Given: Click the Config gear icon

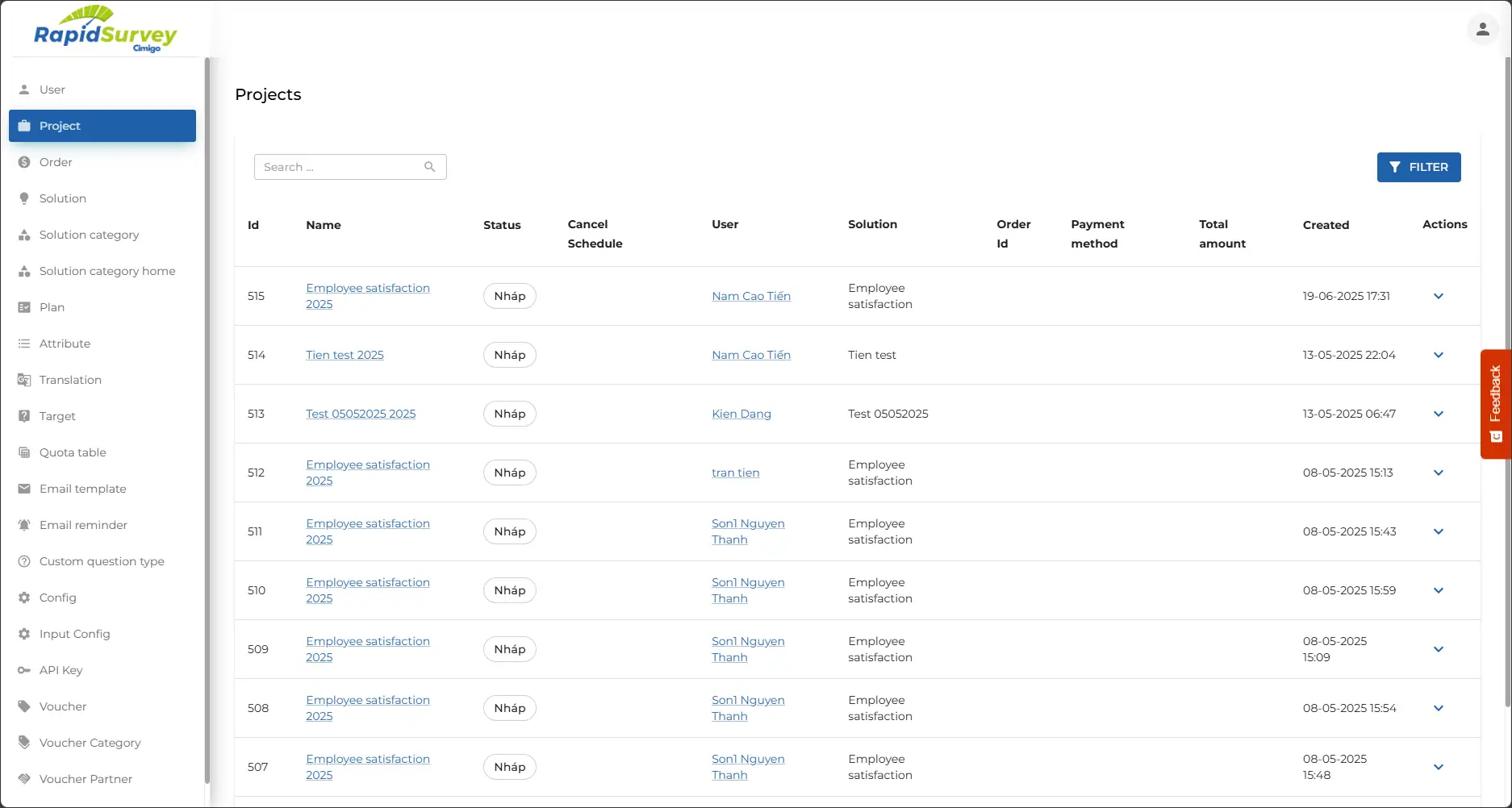Looking at the screenshot, I should (x=24, y=598).
